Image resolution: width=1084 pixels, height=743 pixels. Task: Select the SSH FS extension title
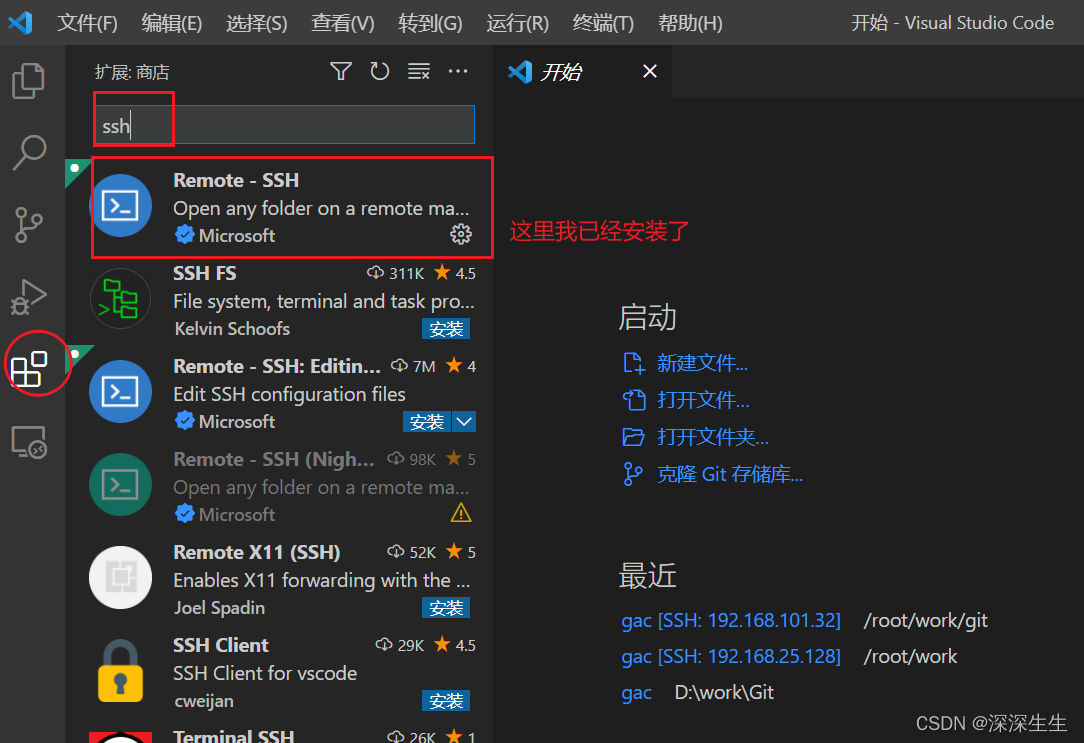(x=205, y=273)
